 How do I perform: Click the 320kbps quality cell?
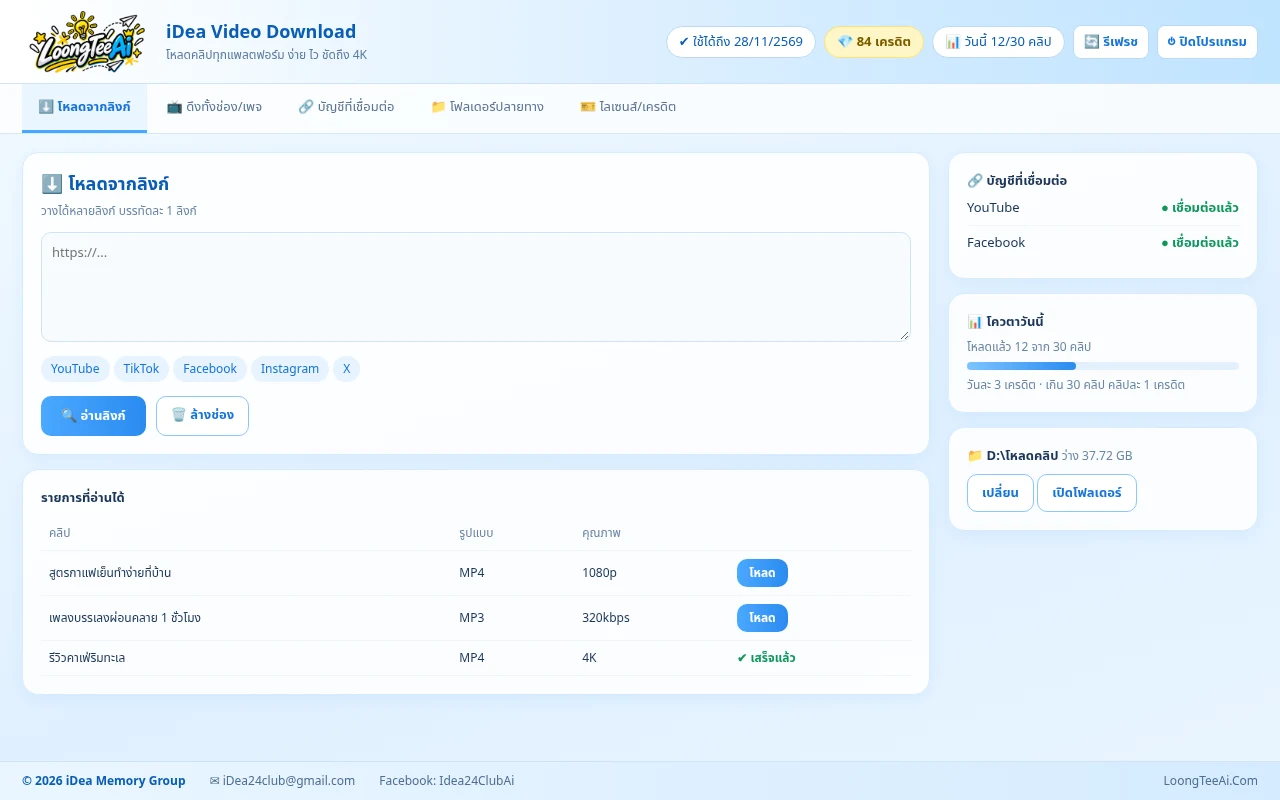(606, 618)
